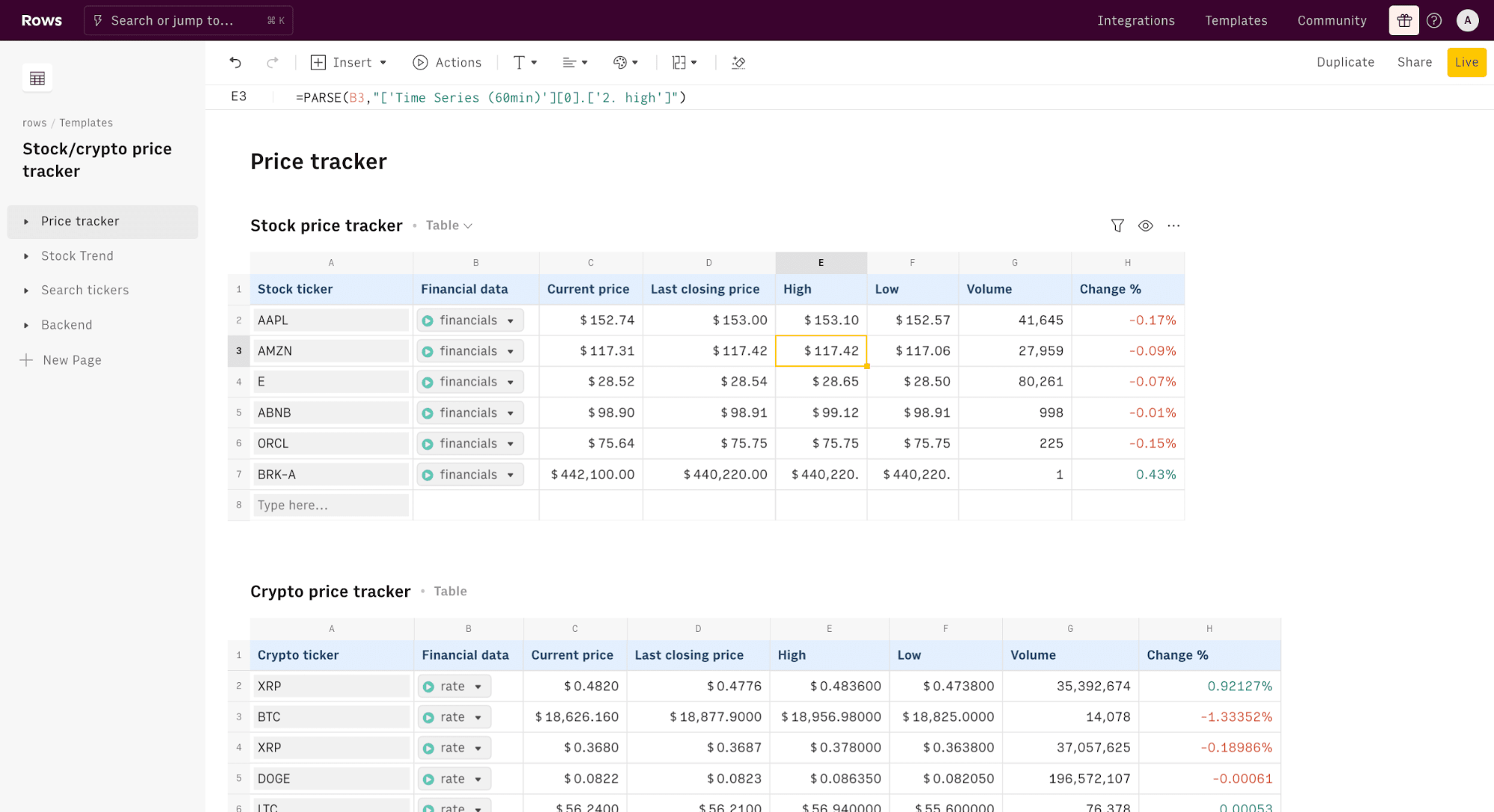Select the 196,572,107 DOGE volume cell
1494x812 pixels.
[1070, 779]
